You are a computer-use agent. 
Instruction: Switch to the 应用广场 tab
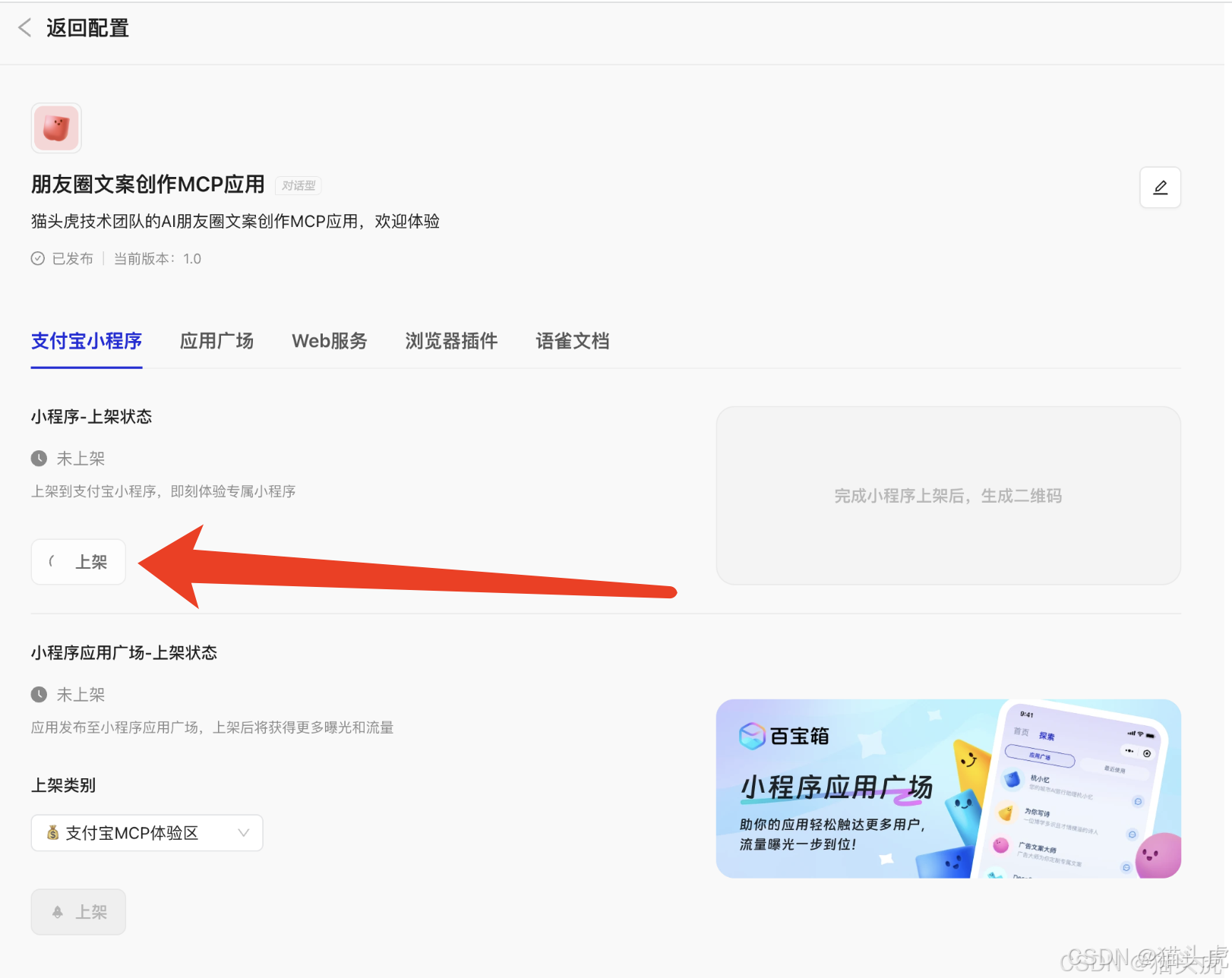(216, 341)
